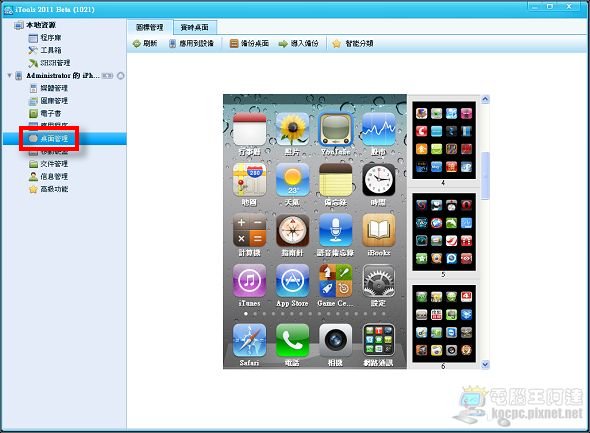Open 電子書 e-books in the sidebar
Viewport: 590px width, 433px height.
45,113
